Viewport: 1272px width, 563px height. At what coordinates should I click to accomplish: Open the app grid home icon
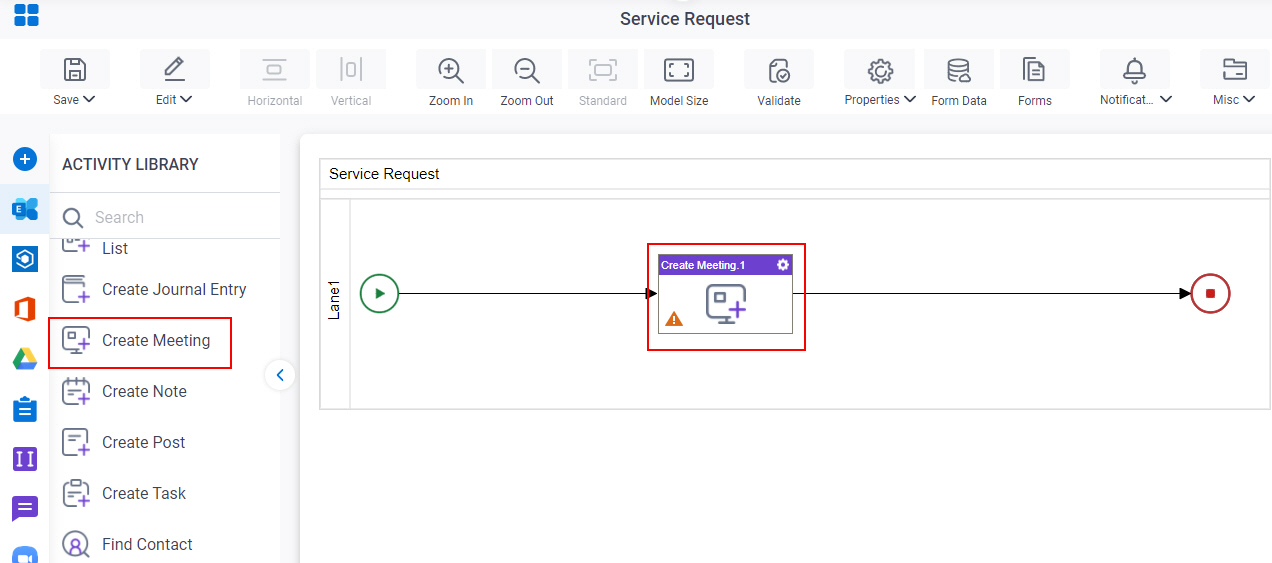(x=26, y=15)
